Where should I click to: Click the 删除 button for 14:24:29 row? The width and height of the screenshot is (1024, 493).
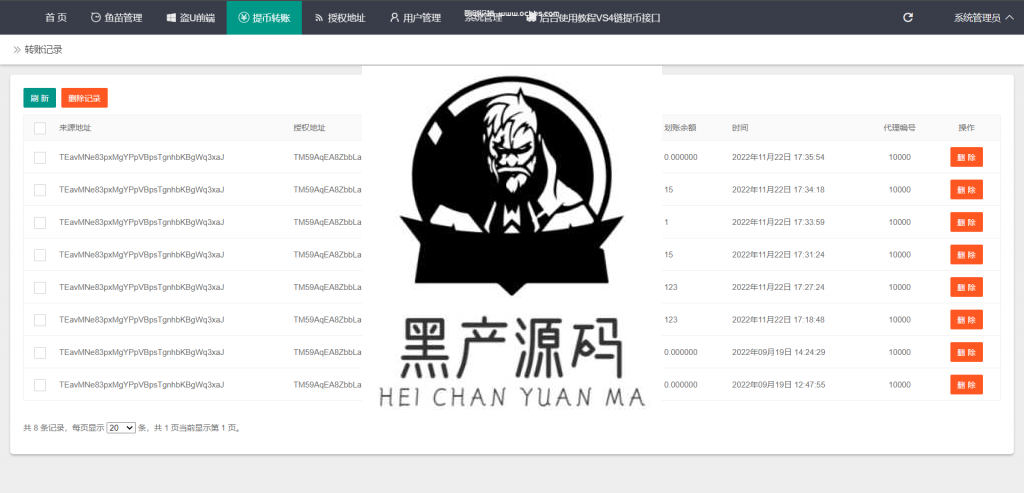tap(966, 352)
